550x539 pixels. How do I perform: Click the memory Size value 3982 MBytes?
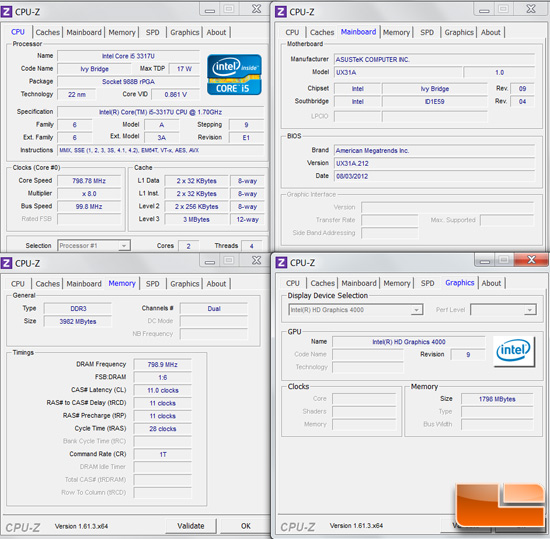pos(78,321)
